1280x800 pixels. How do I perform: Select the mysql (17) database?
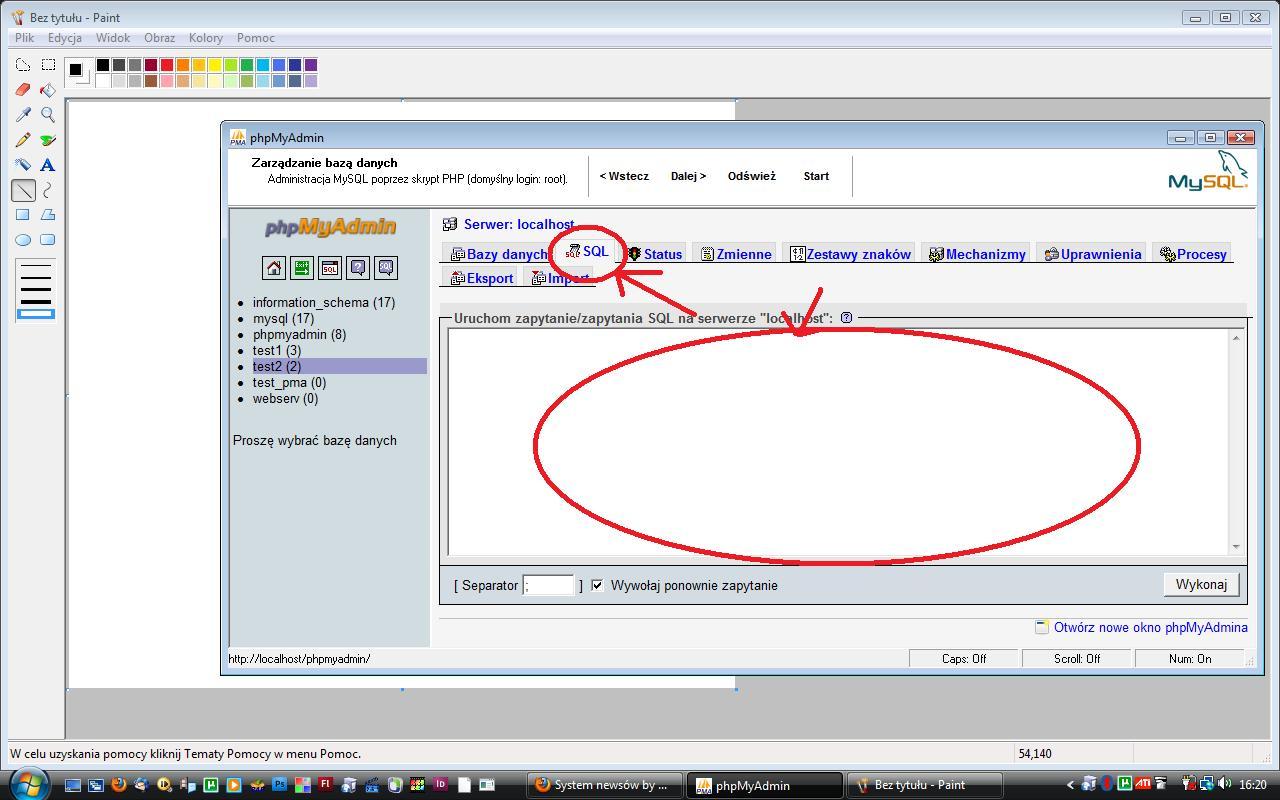(283, 318)
